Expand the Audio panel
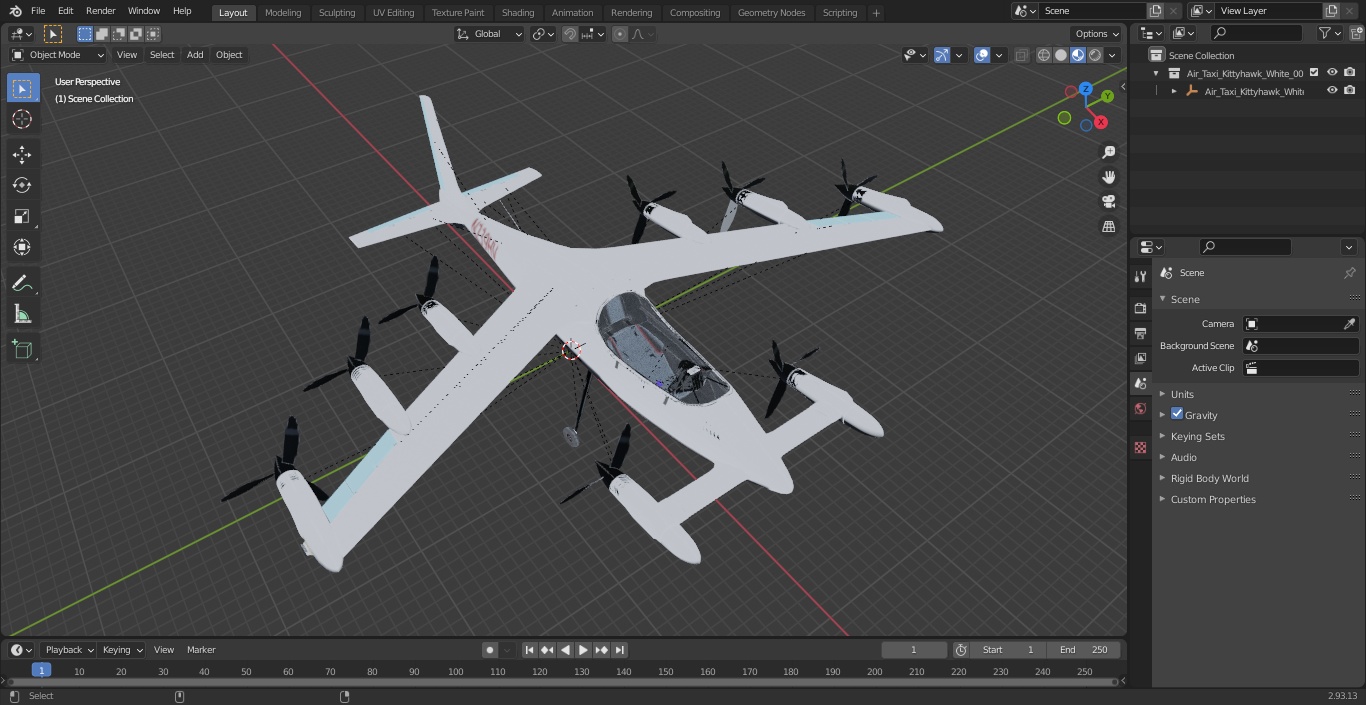Image resolution: width=1366 pixels, height=705 pixels. click(1184, 457)
